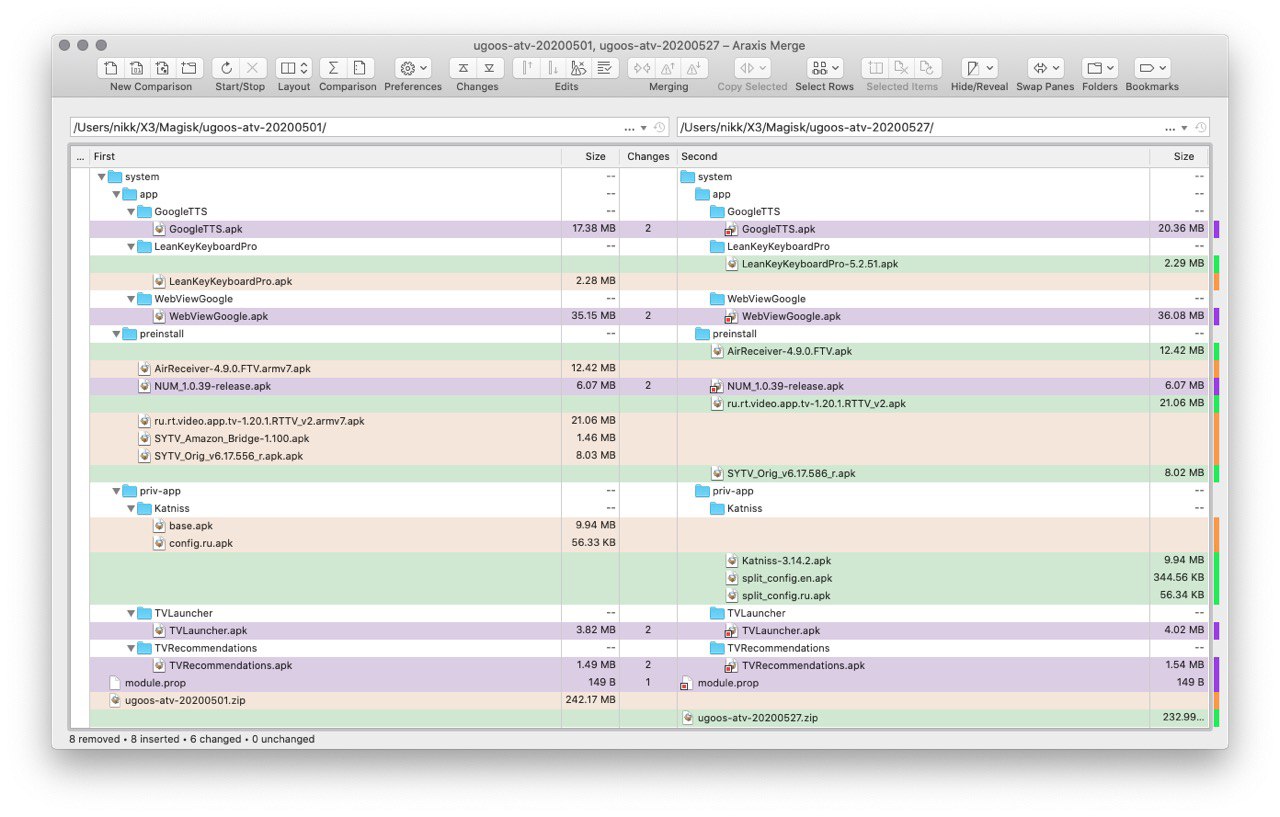The width and height of the screenshot is (1280, 817).
Task: Open the right path recent dropdown arrow
Action: pyautogui.click(x=1186, y=128)
